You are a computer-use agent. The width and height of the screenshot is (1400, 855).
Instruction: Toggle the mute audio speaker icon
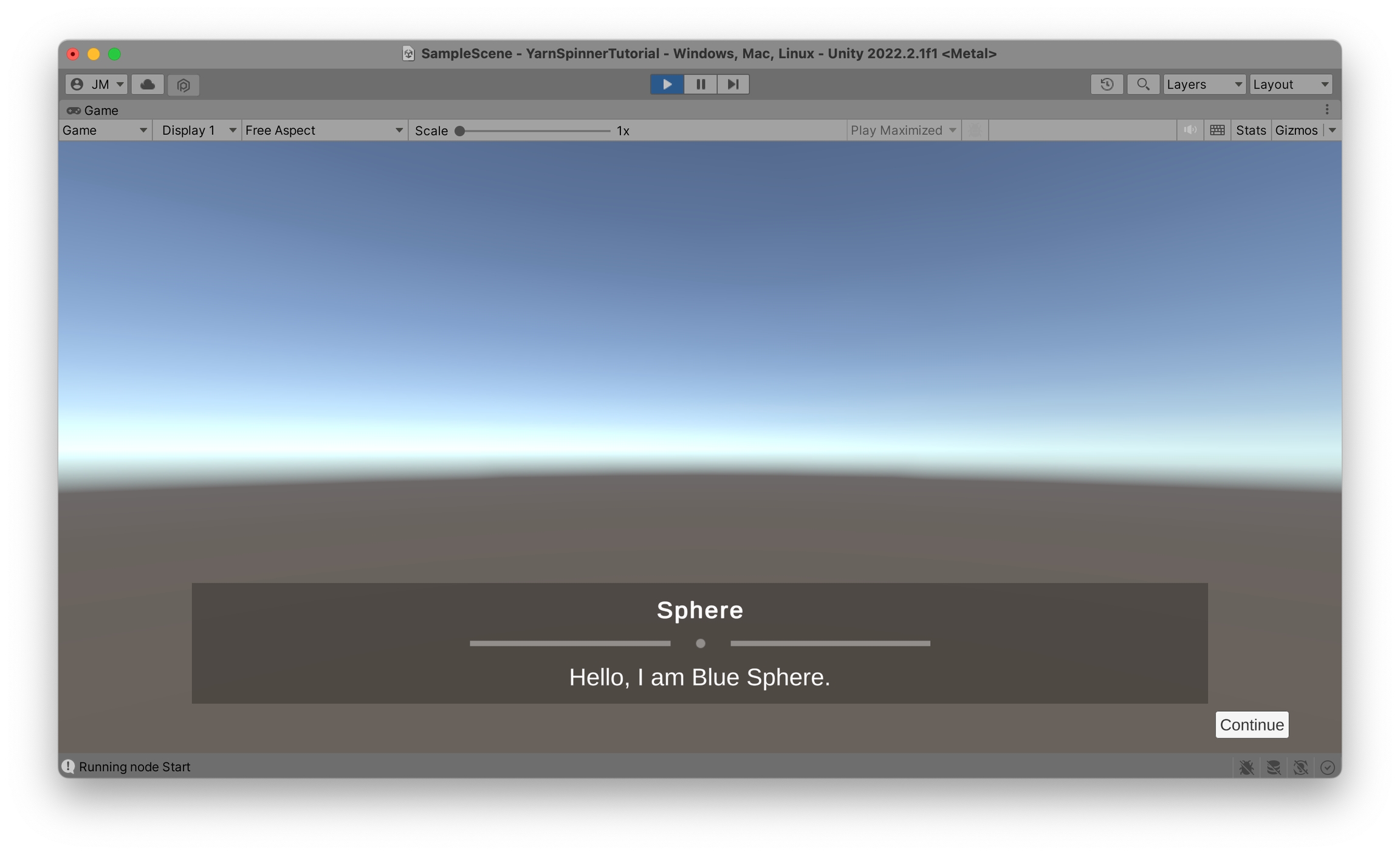(1190, 130)
